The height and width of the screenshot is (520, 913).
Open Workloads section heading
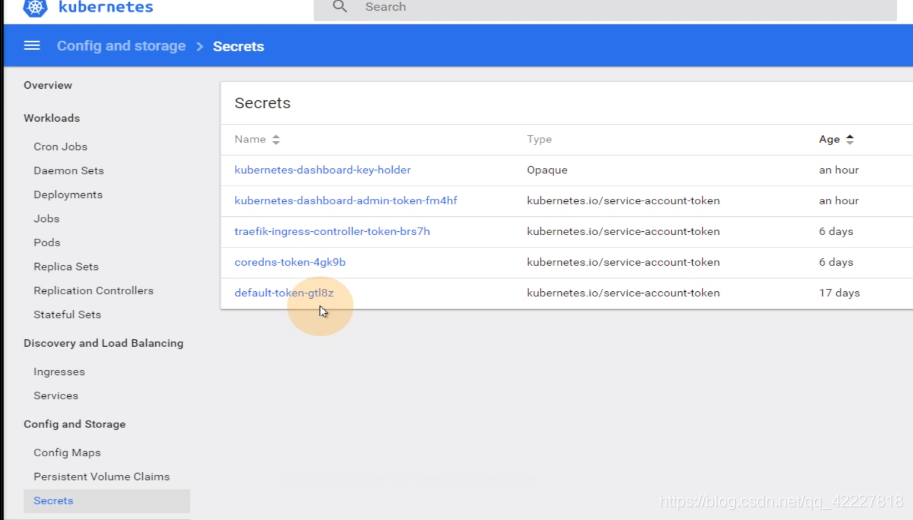(x=52, y=118)
